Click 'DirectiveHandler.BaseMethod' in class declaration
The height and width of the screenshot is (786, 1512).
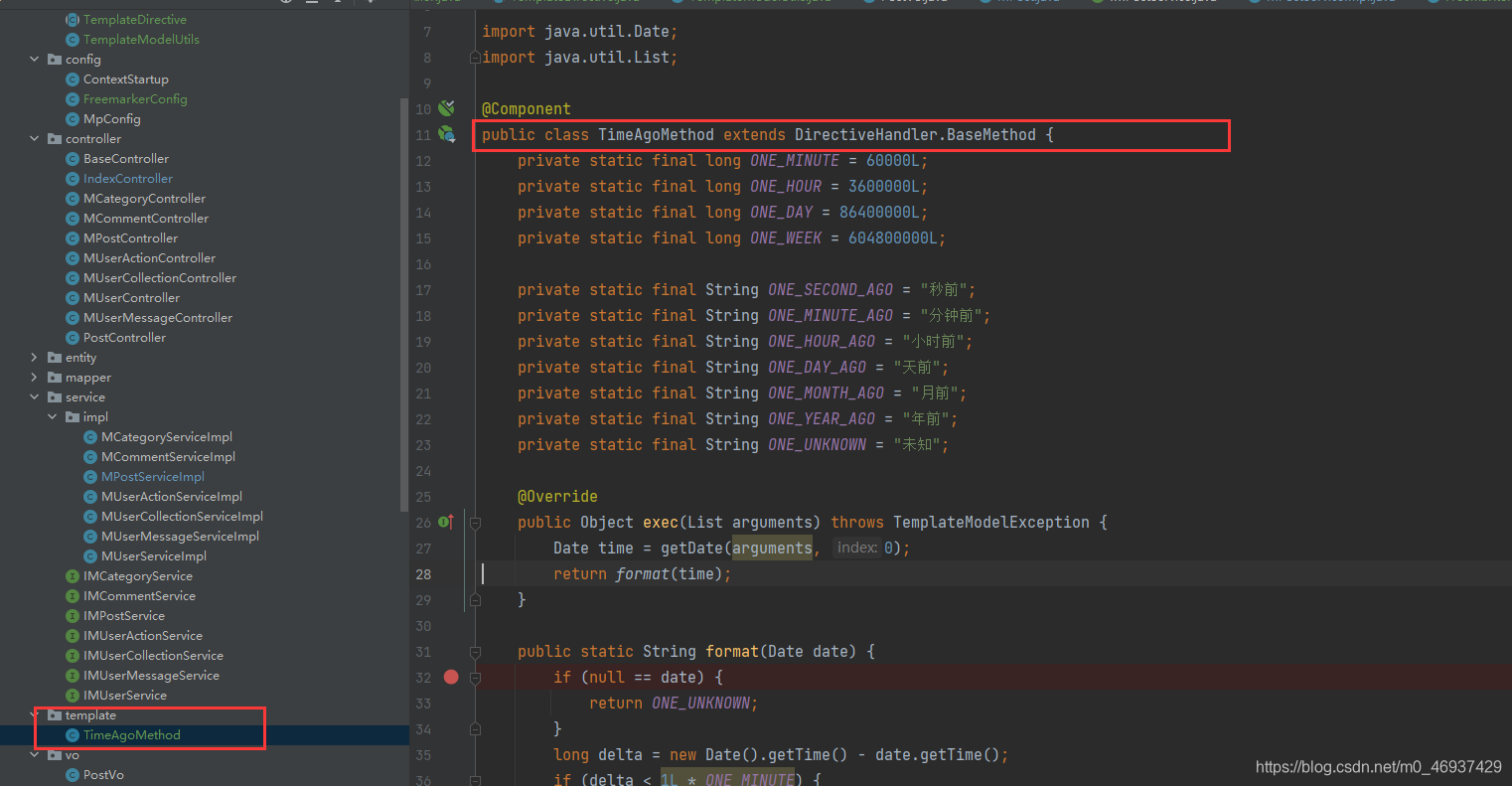915,134
